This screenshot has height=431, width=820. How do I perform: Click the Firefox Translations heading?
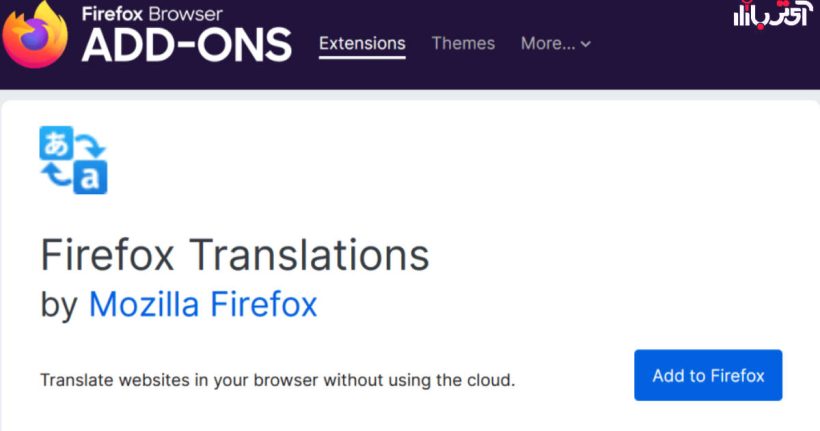click(x=235, y=255)
